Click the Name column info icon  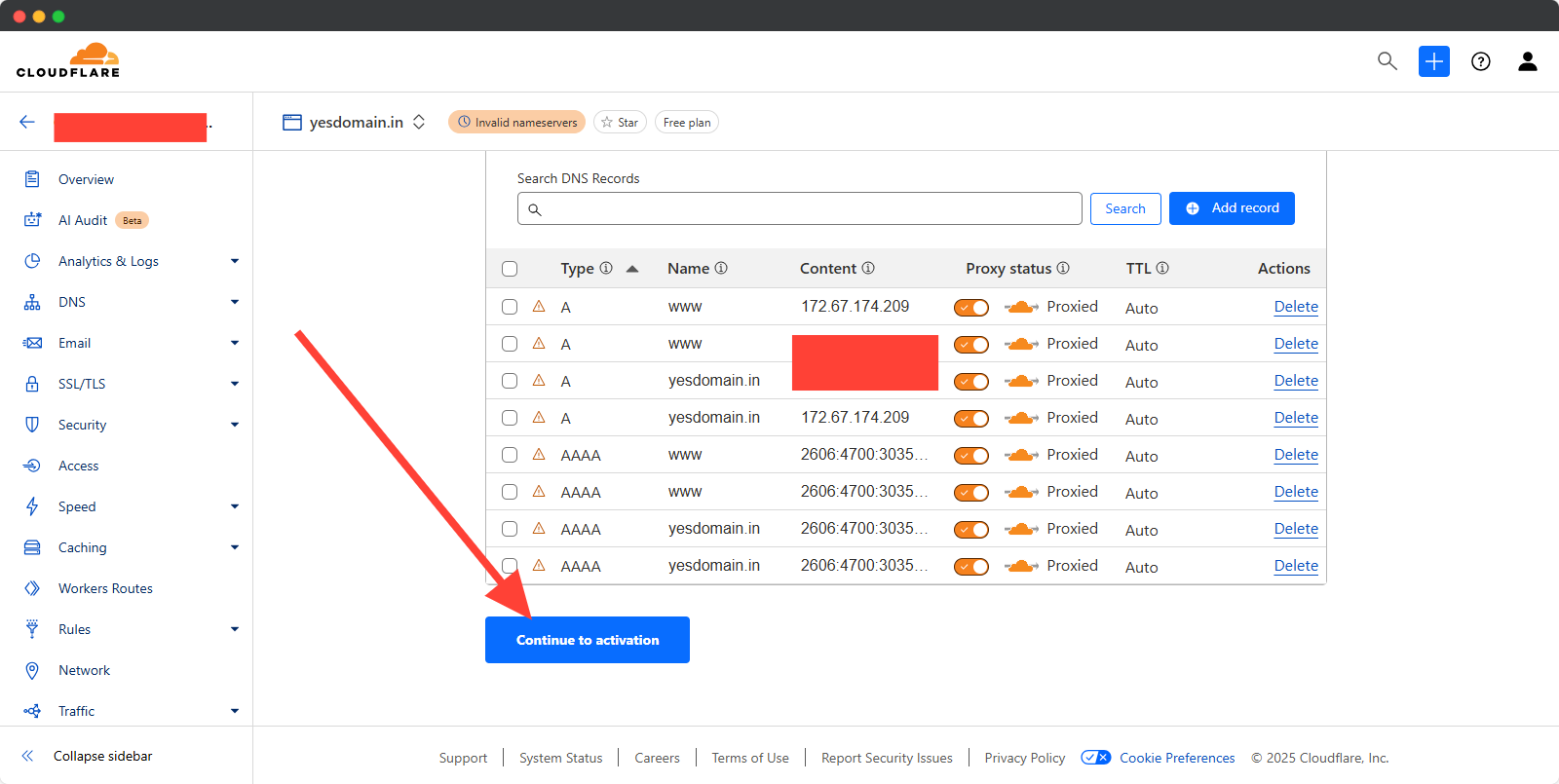click(x=721, y=268)
